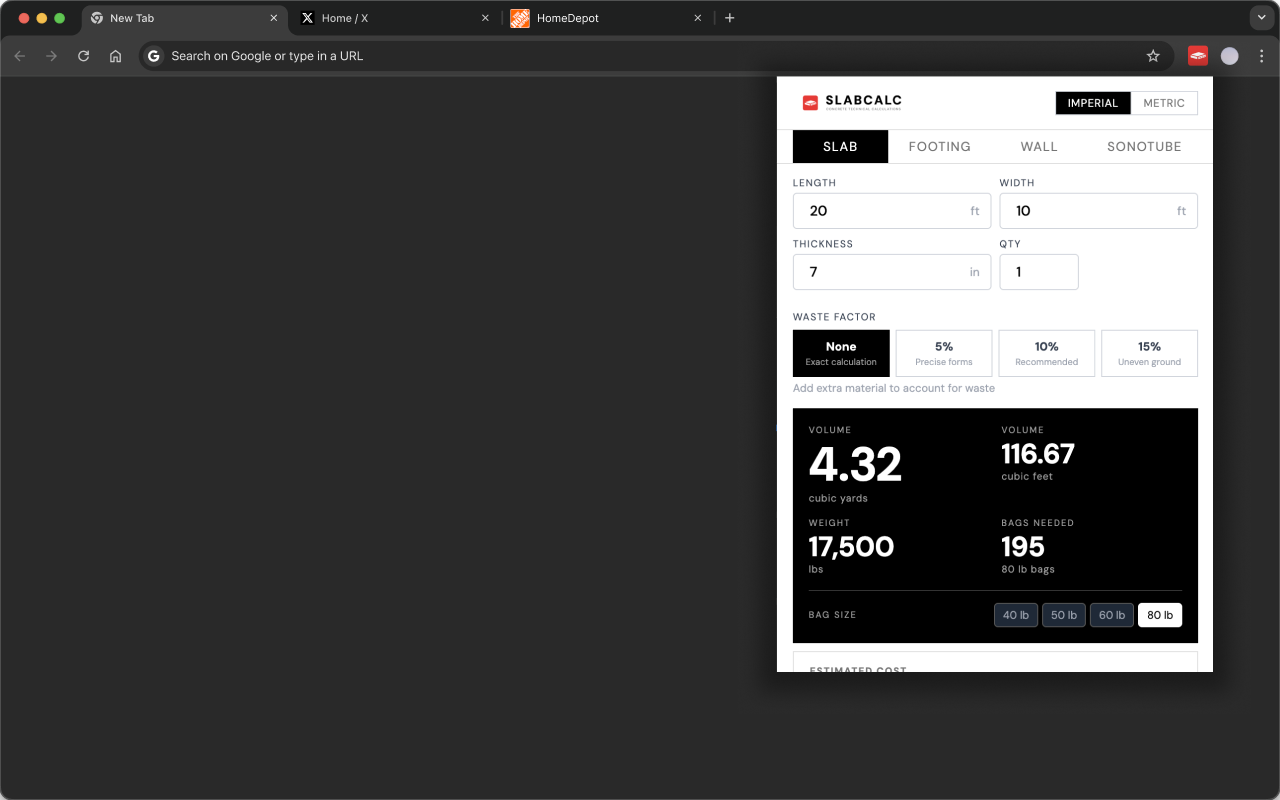Viewport: 1280px width, 800px height.
Task: Select the 10% Recommended waste factor
Action: click(x=1046, y=353)
